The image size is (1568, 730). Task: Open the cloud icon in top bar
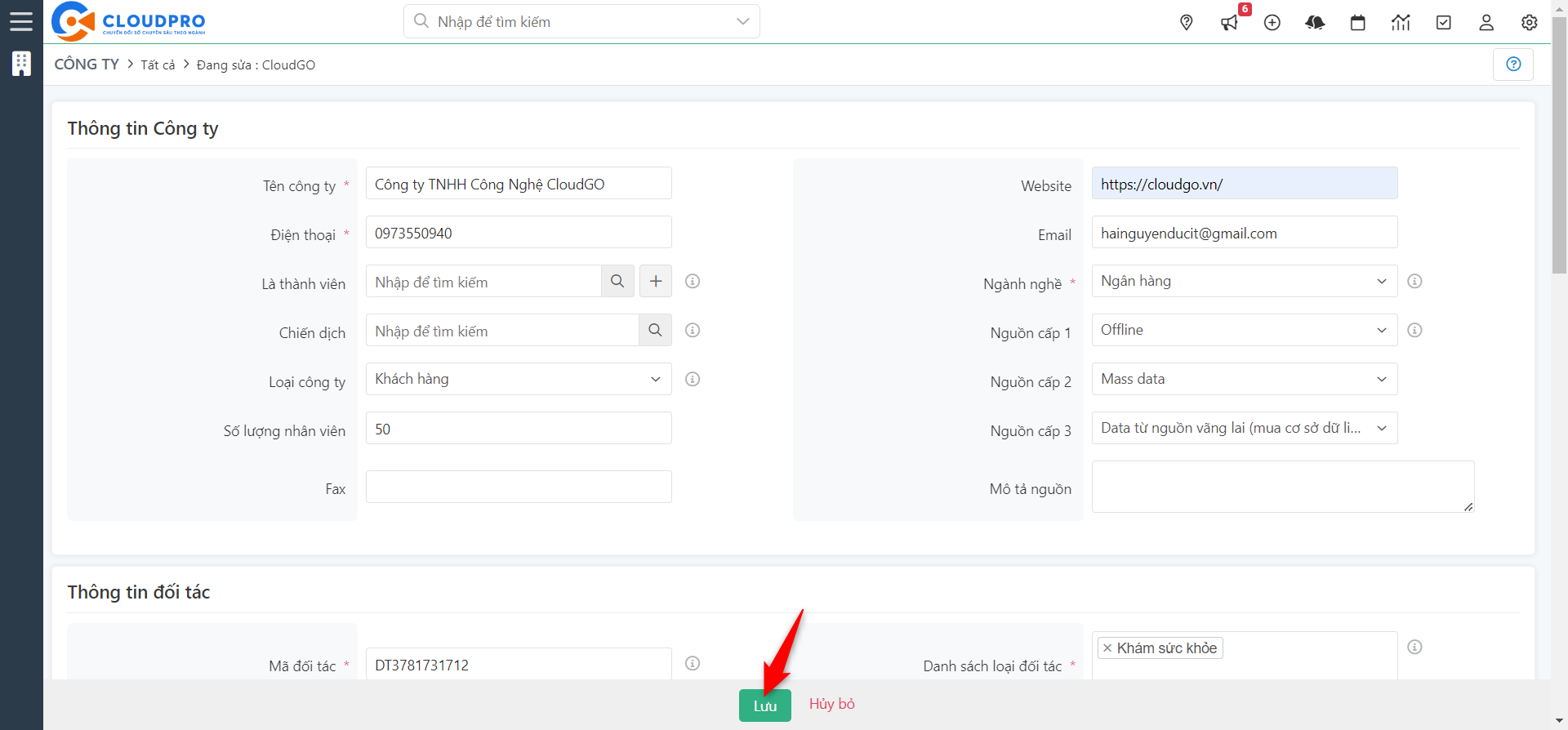[x=1315, y=23]
